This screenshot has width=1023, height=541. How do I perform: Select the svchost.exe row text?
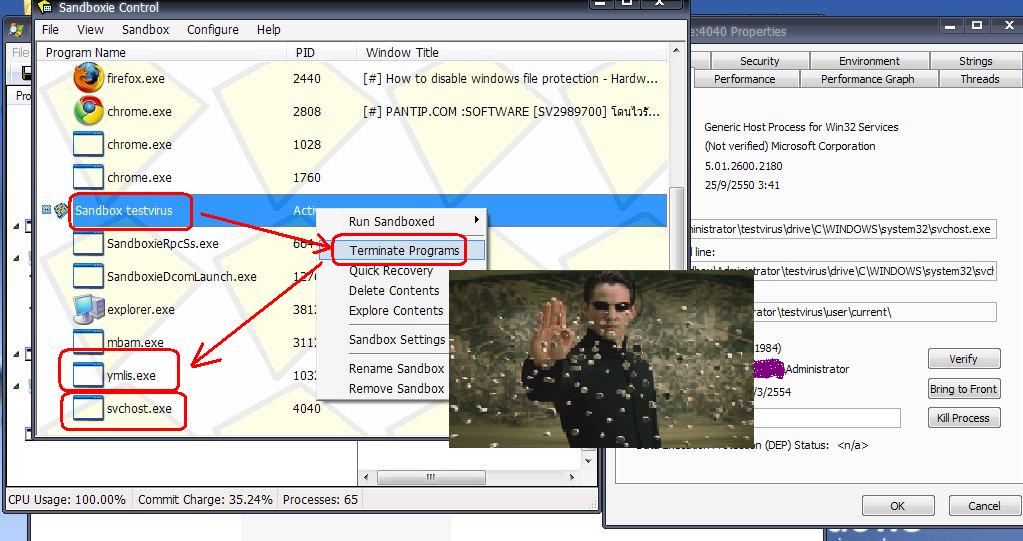(139, 409)
